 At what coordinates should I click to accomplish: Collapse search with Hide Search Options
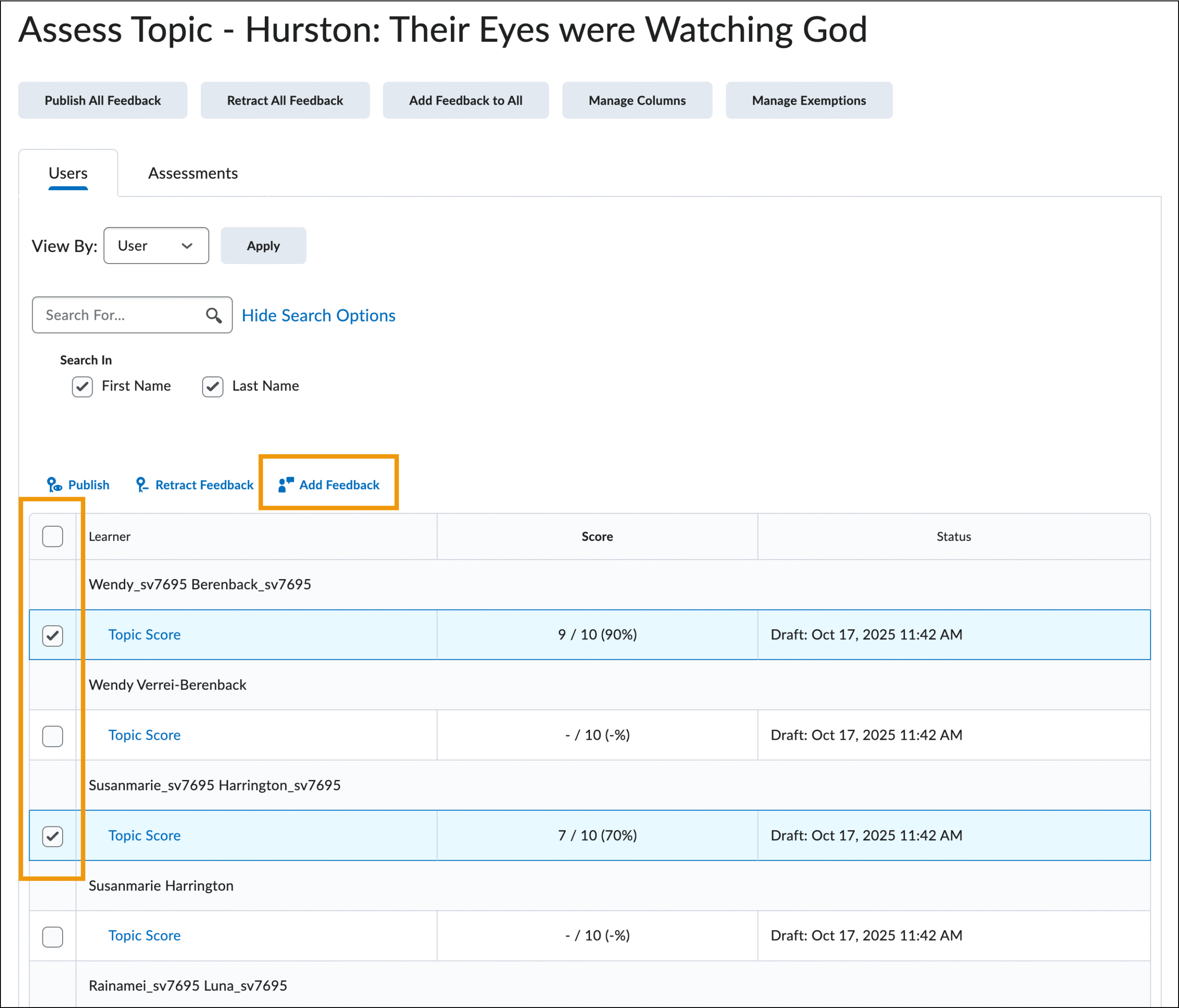coord(318,315)
